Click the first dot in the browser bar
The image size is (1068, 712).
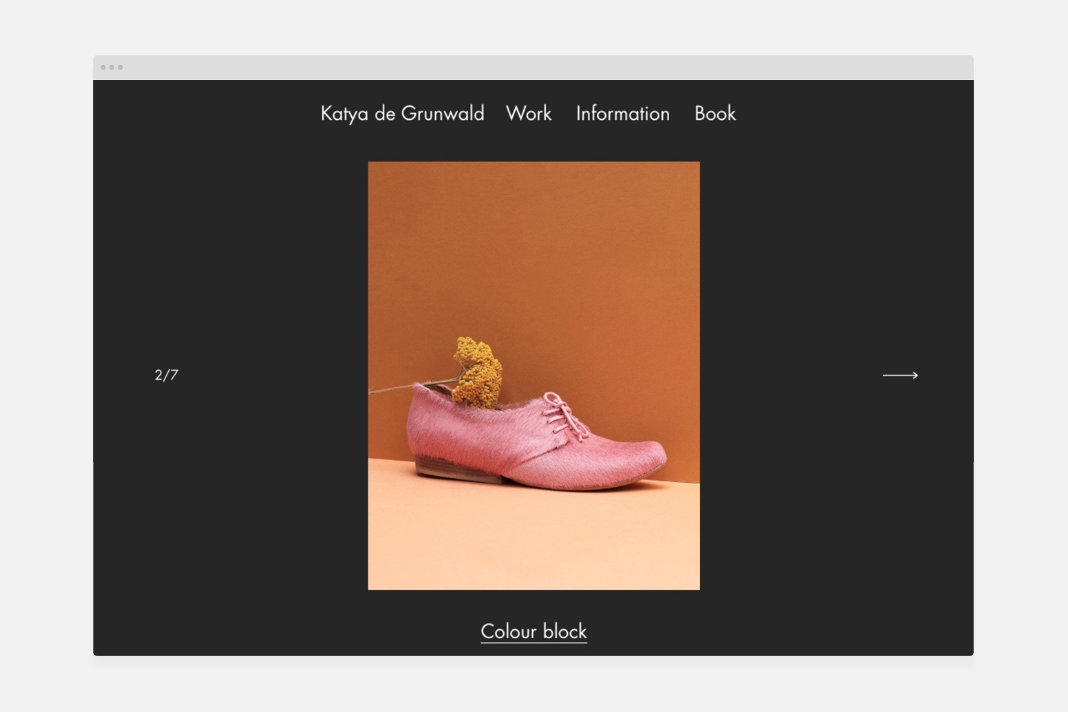pos(104,67)
